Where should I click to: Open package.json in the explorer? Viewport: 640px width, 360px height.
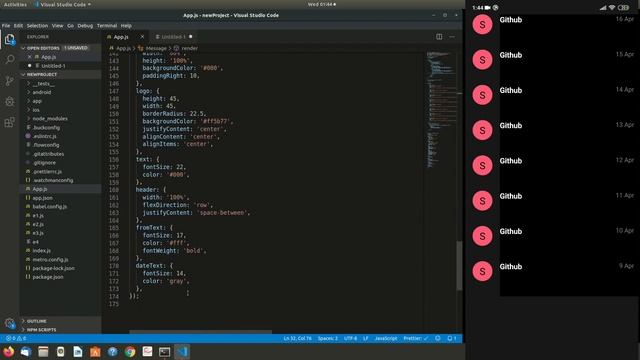click(x=48, y=277)
